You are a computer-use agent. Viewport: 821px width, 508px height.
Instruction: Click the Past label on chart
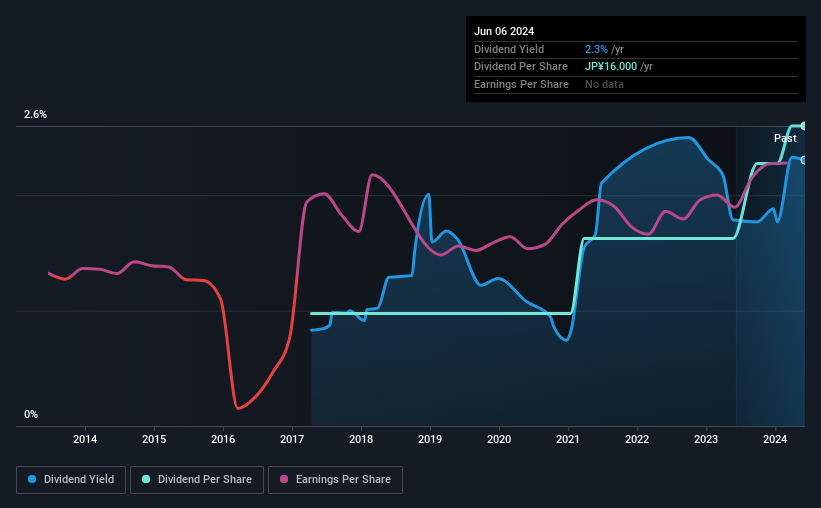785,138
